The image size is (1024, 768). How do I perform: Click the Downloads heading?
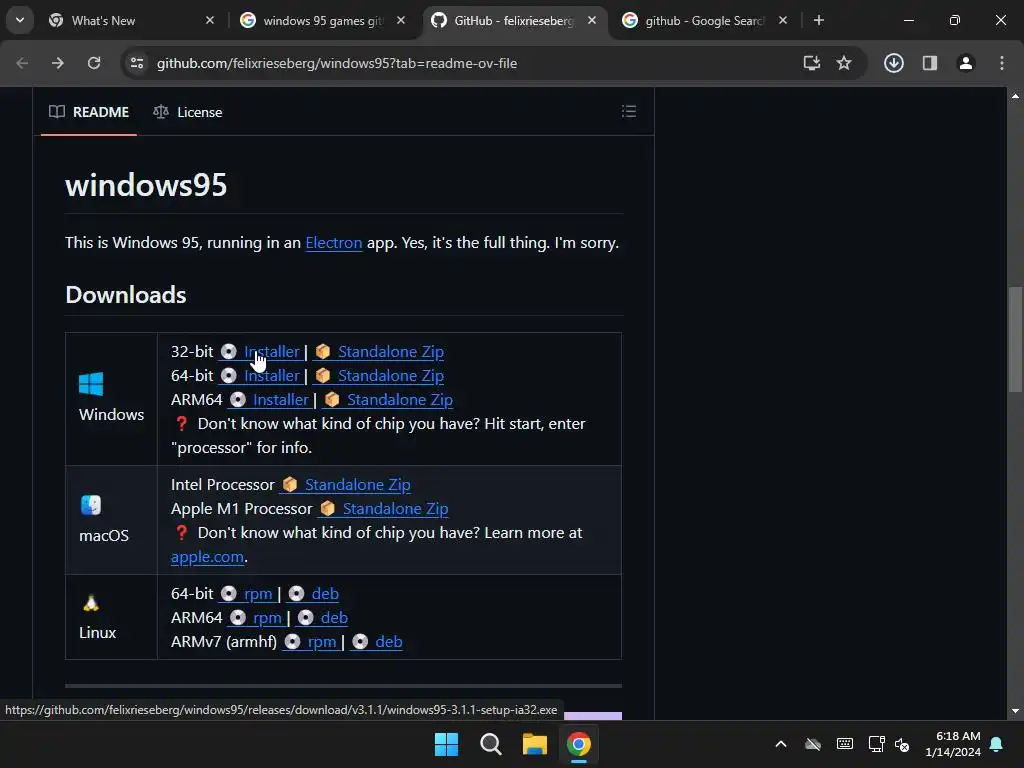click(x=126, y=295)
